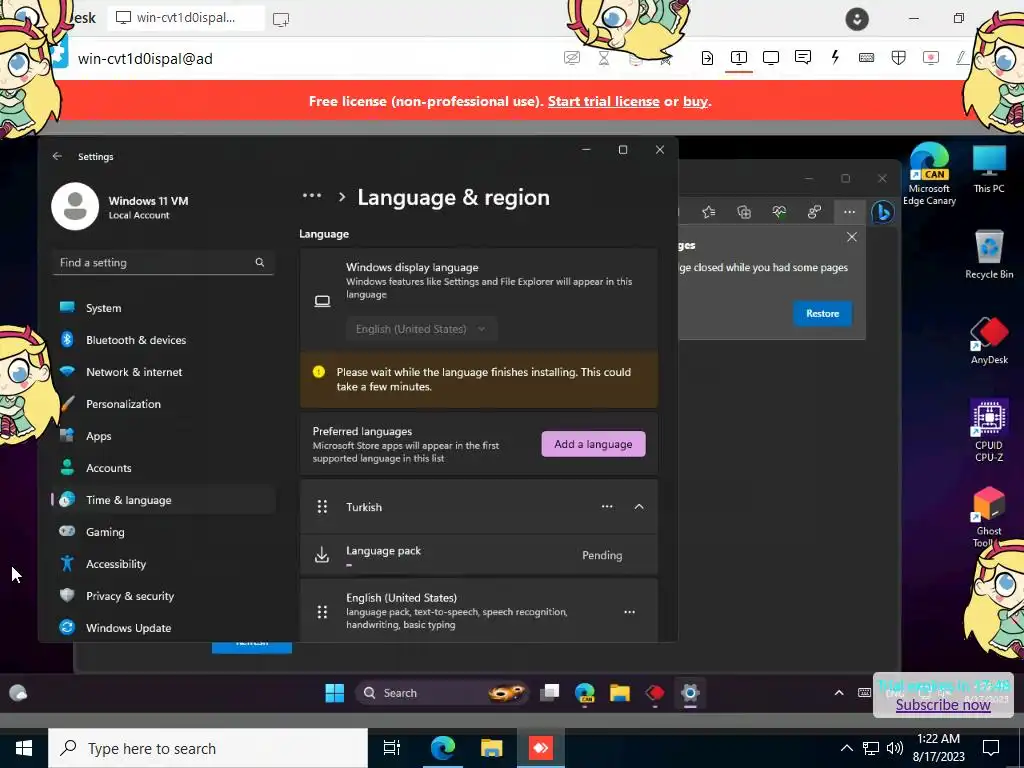Open AnyDesk actions lightning bolt menu
1024x768 pixels.
coord(835,57)
